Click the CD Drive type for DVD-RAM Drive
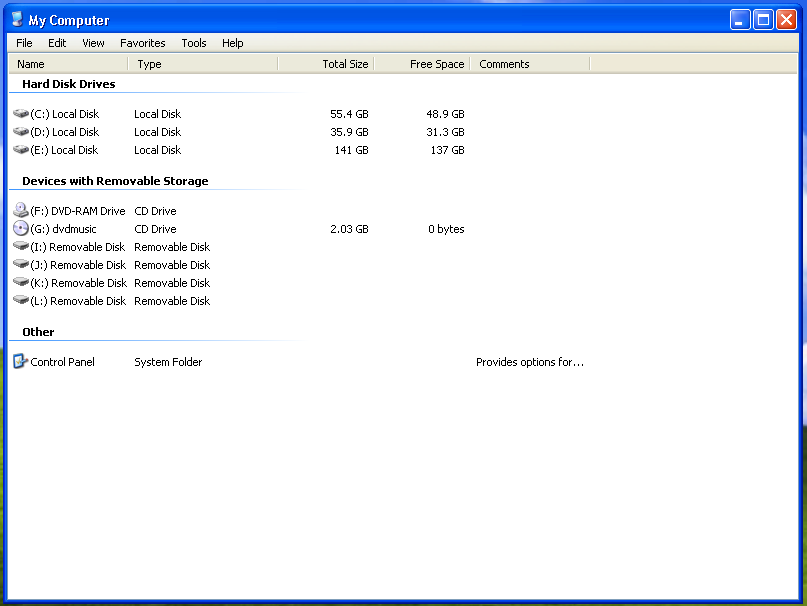Image resolution: width=807 pixels, height=606 pixels. tap(155, 211)
